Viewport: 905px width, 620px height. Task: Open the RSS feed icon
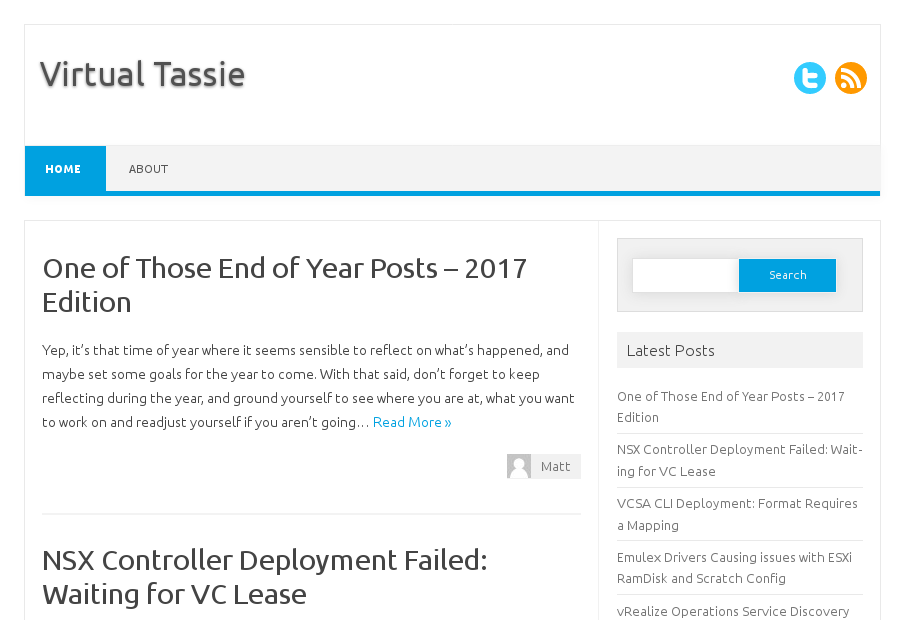851,78
